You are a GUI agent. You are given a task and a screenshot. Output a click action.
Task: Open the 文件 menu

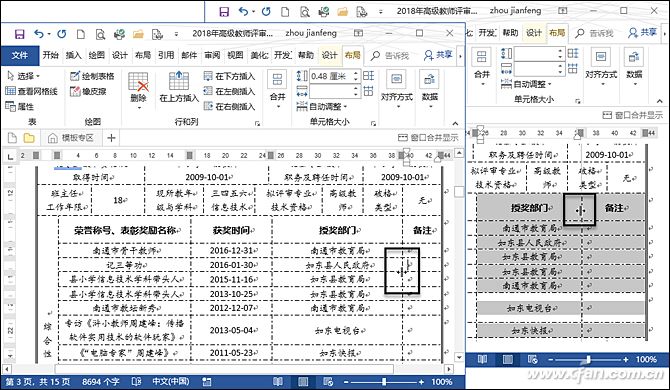(x=20, y=55)
